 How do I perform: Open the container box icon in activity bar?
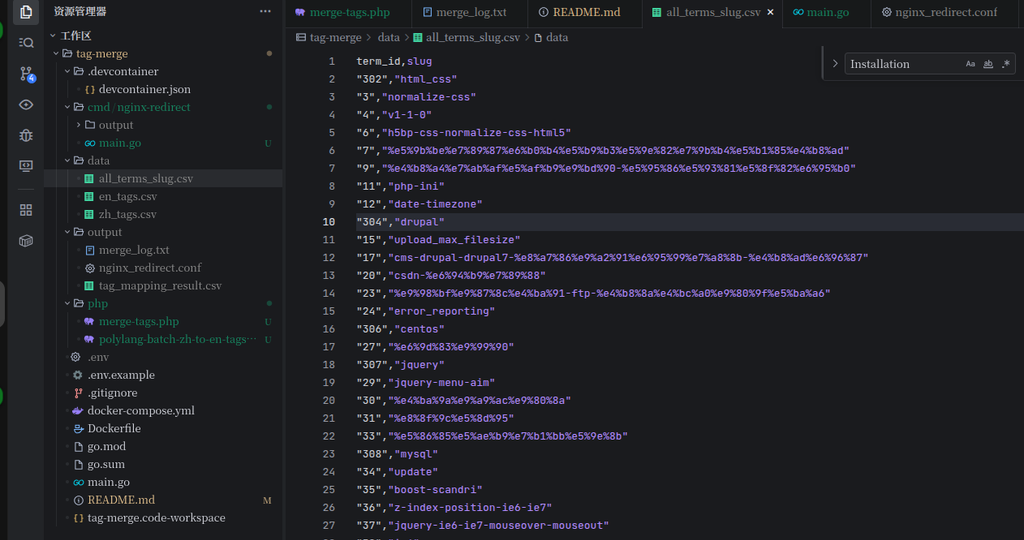pos(26,240)
